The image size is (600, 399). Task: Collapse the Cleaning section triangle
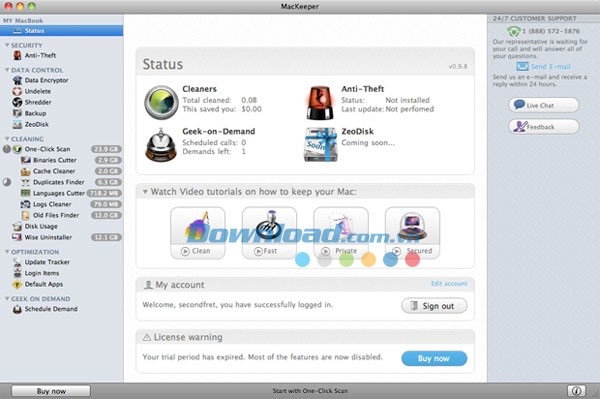tap(7, 138)
